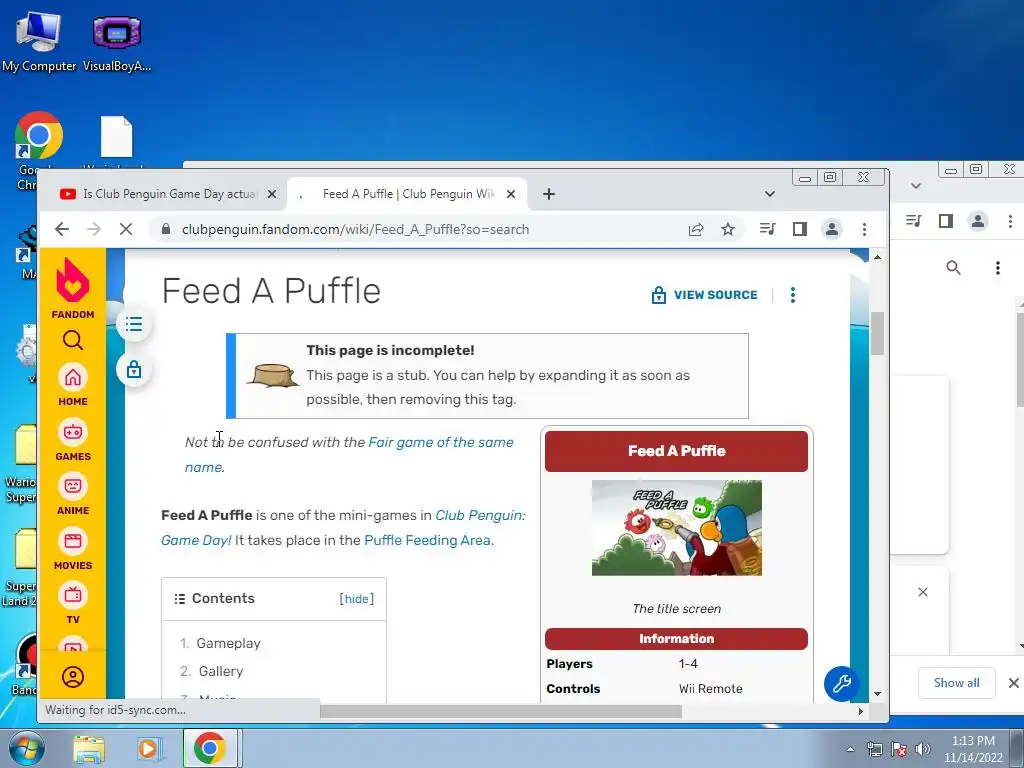Image resolution: width=1024 pixels, height=768 pixels.
Task: Open profile avatar in front Chrome window
Action: point(832,229)
